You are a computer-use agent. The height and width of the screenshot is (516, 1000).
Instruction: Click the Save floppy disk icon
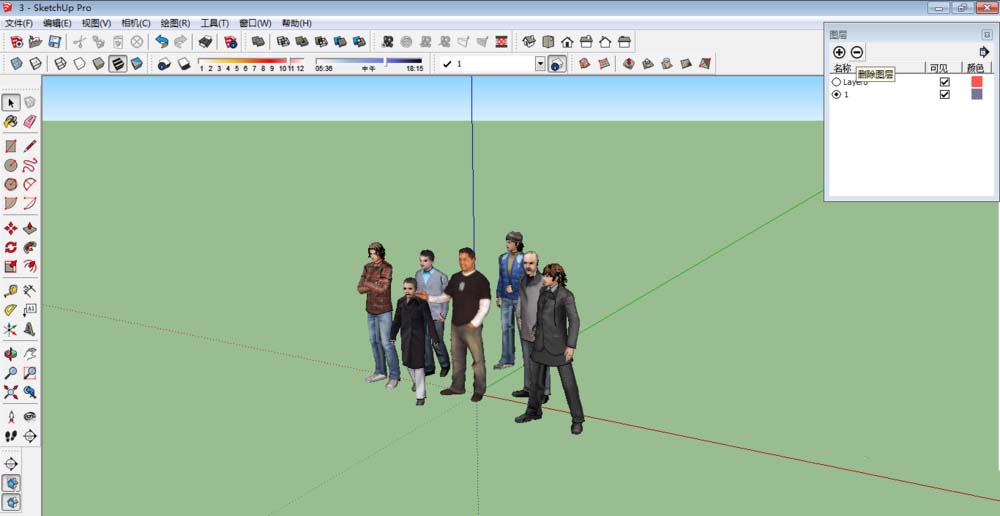(x=54, y=42)
